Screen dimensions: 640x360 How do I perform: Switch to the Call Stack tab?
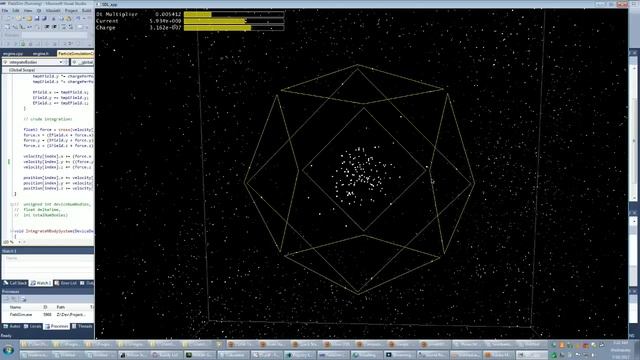(x=16, y=283)
